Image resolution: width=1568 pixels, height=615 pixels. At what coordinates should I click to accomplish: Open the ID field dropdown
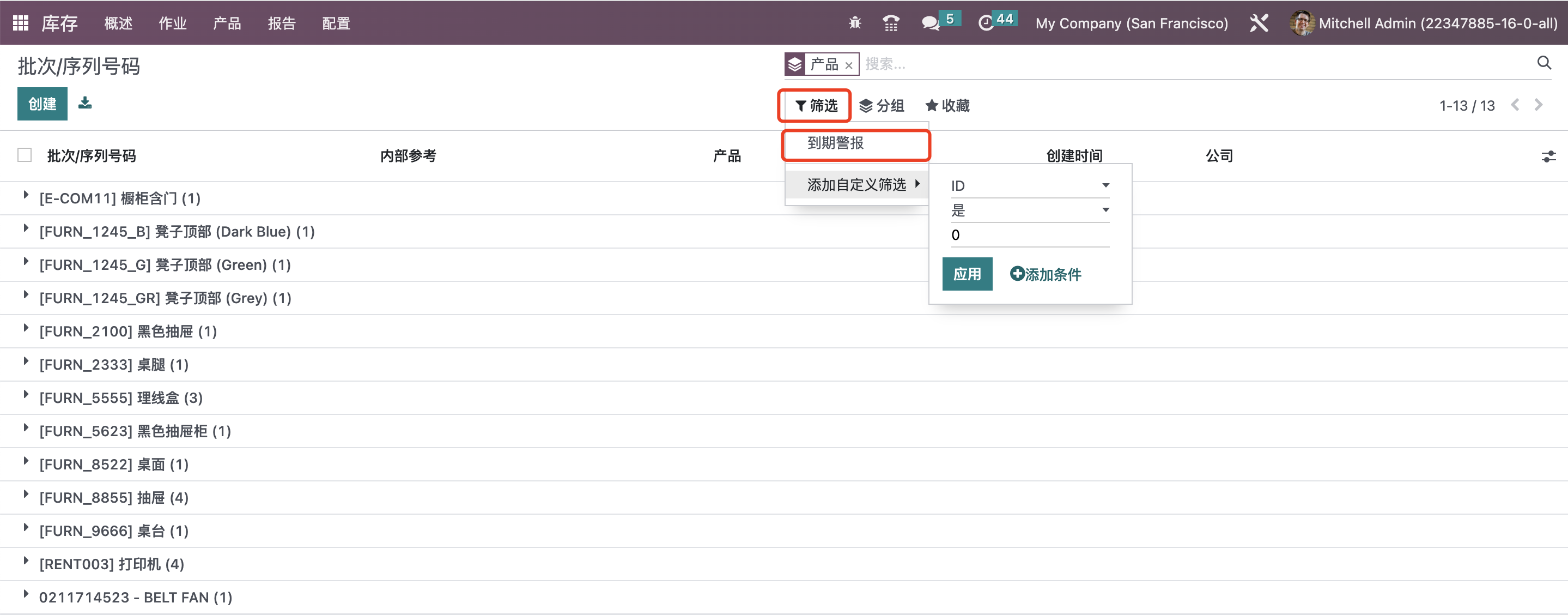[x=1030, y=186]
